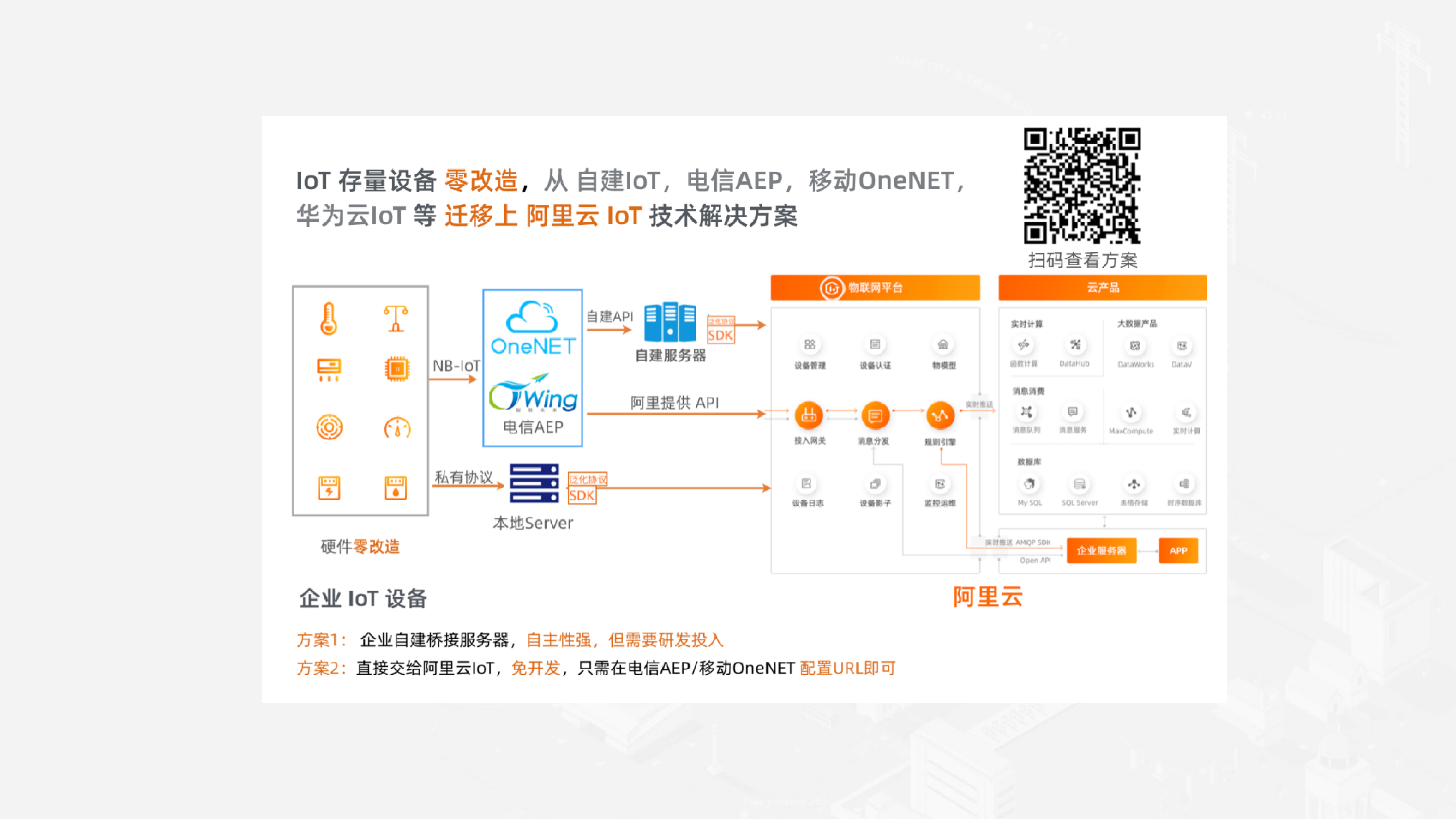Click the 消息服务 icon

tap(1072, 411)
